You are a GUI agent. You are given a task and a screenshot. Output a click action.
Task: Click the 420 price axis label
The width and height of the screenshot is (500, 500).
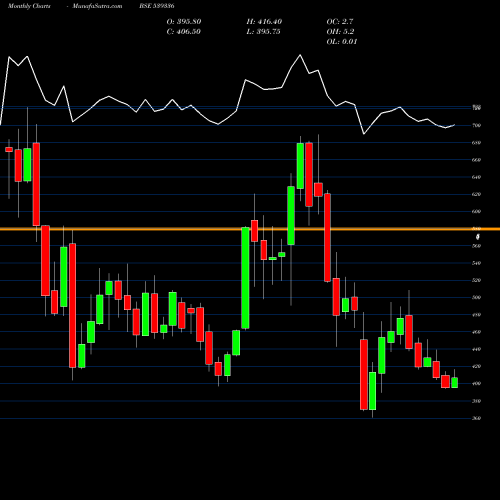pos(476,366)
